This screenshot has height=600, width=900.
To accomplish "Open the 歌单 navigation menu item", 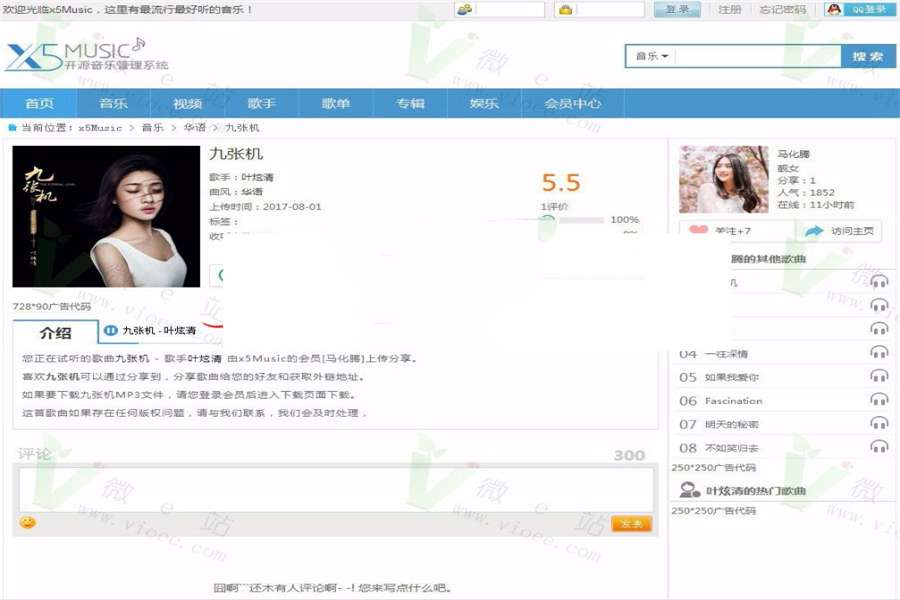I will pos(336,103).
